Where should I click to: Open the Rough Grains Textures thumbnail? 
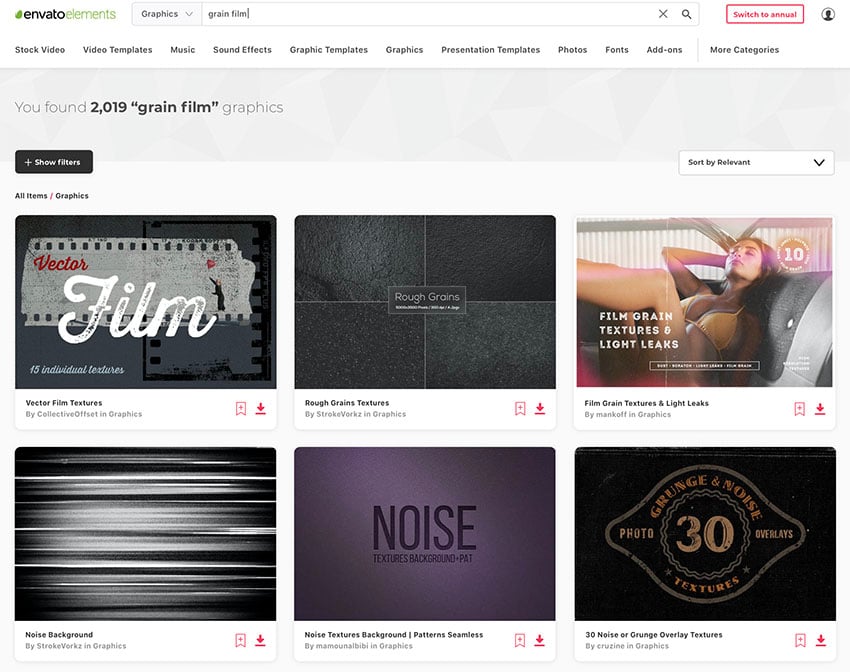tap(425, 300)
